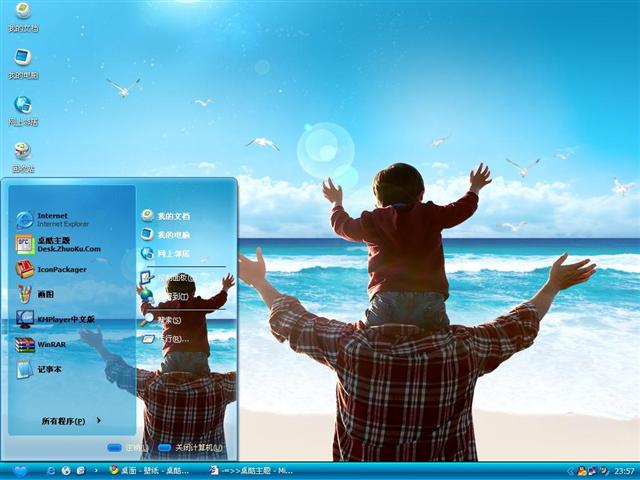The width and height of the screenshot is (640, 480).
Task: Click the globe browser quick launch icon
Action: pos(66,471)
